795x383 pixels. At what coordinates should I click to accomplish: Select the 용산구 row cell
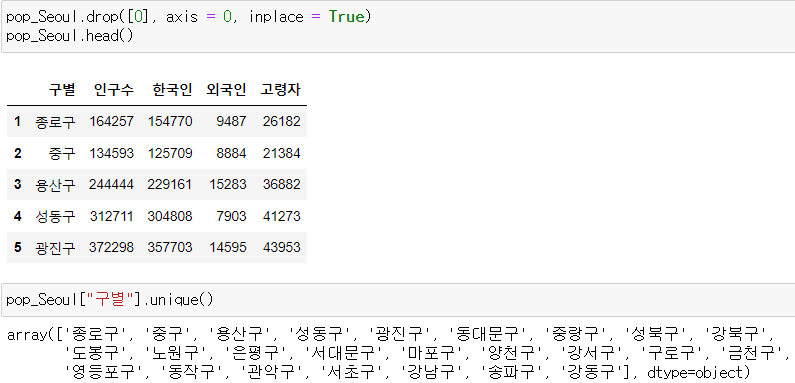click(x=55, y=185)
